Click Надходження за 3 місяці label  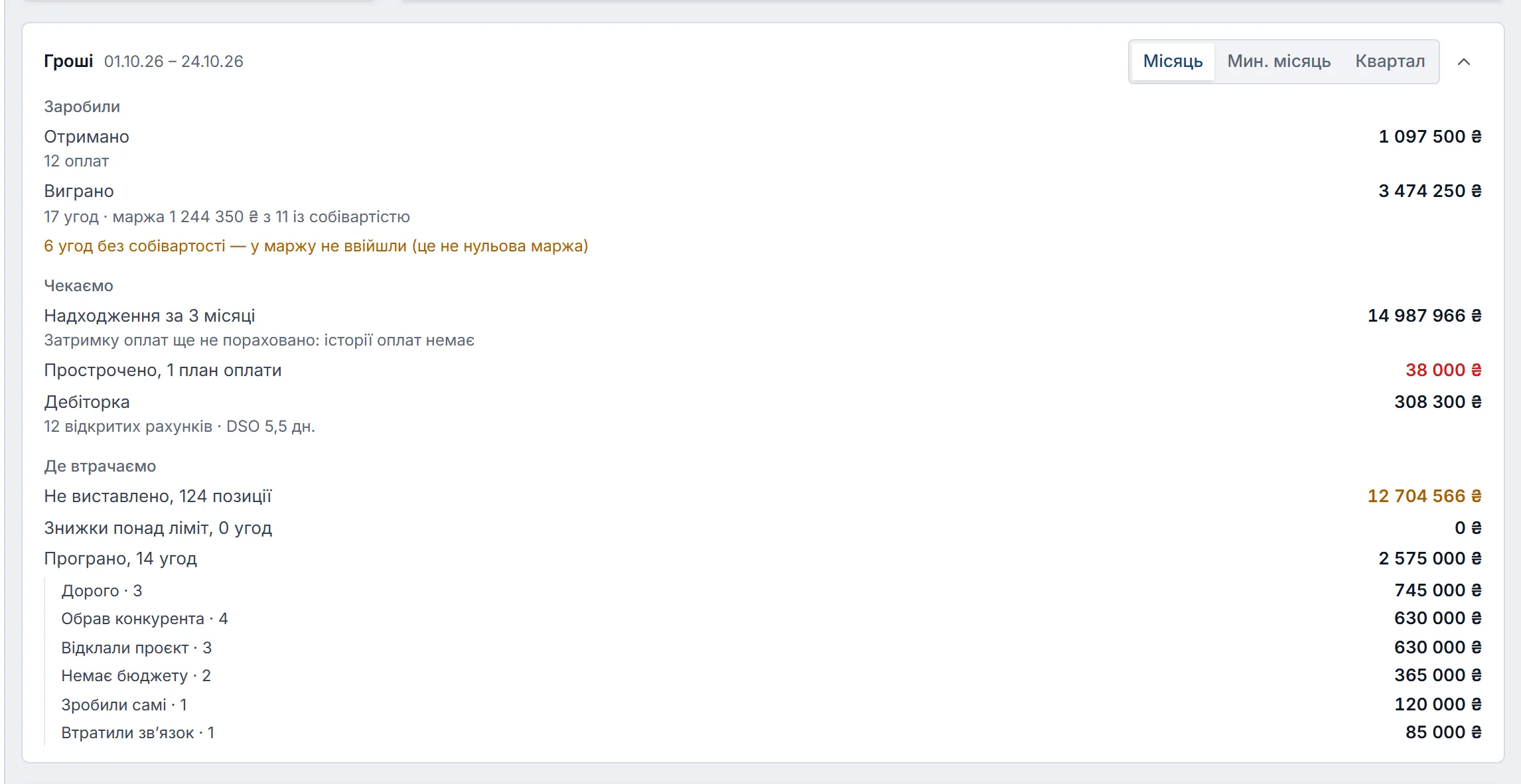click(149, 316)
